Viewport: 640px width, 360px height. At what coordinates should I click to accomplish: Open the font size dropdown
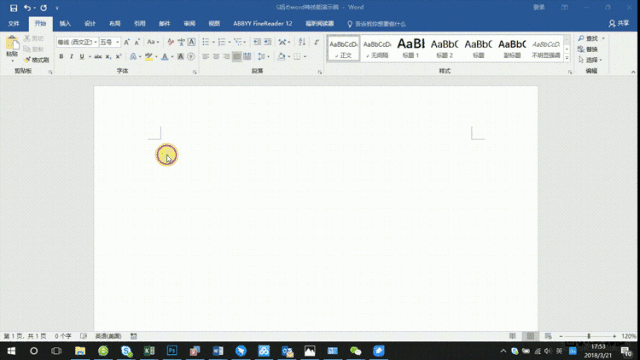click(x=118, y=42)
